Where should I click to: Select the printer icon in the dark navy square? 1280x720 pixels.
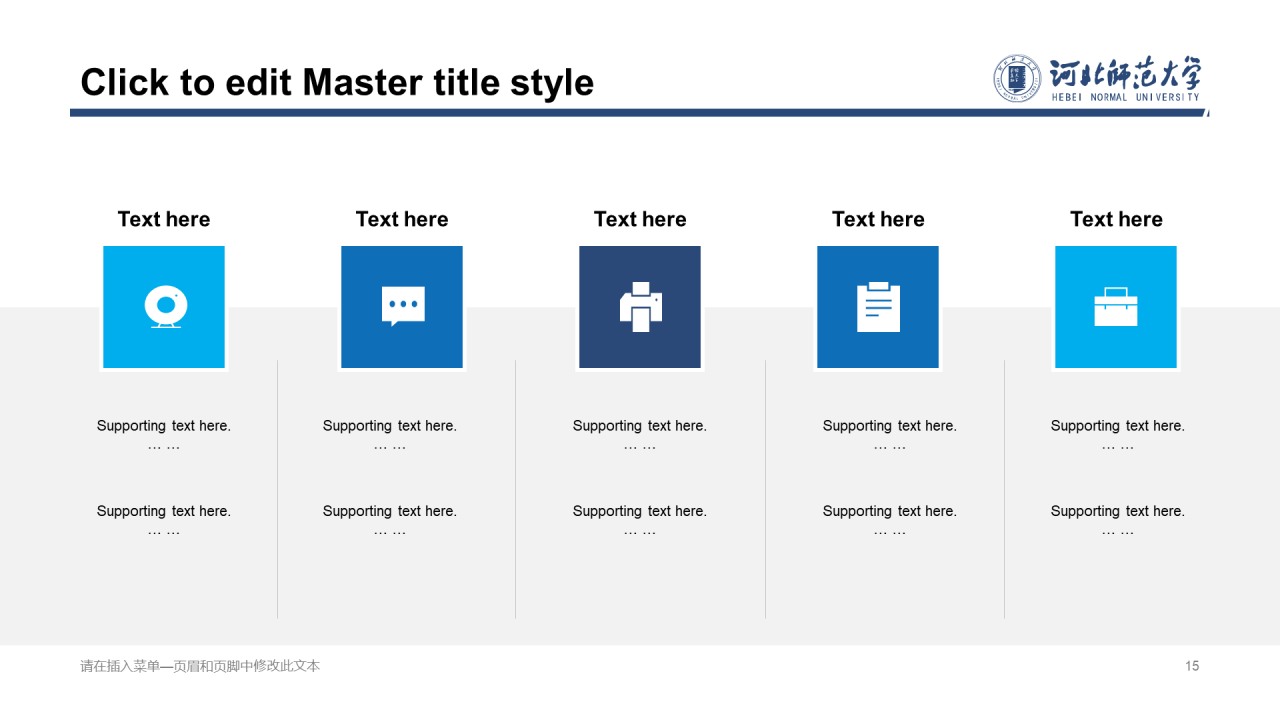[x=641, y=307]
